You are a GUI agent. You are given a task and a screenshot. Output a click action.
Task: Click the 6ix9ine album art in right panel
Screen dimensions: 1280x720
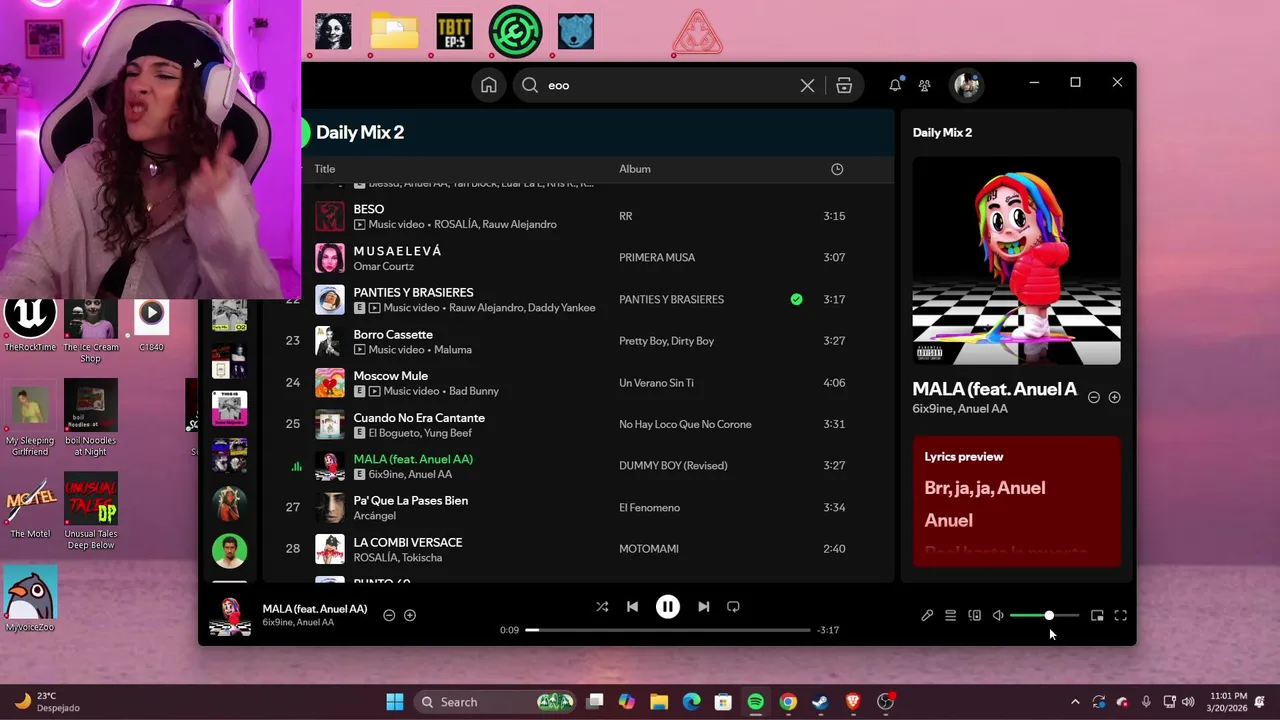1017,261
